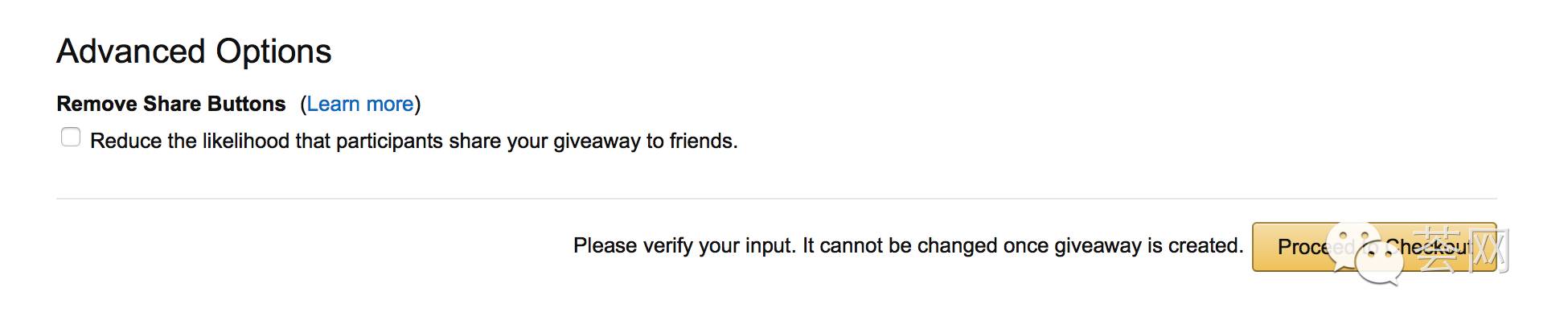Follow Learn more about removing share buttons
Image resolution: width=1568 pixels, height=333 pixels.
360,104
